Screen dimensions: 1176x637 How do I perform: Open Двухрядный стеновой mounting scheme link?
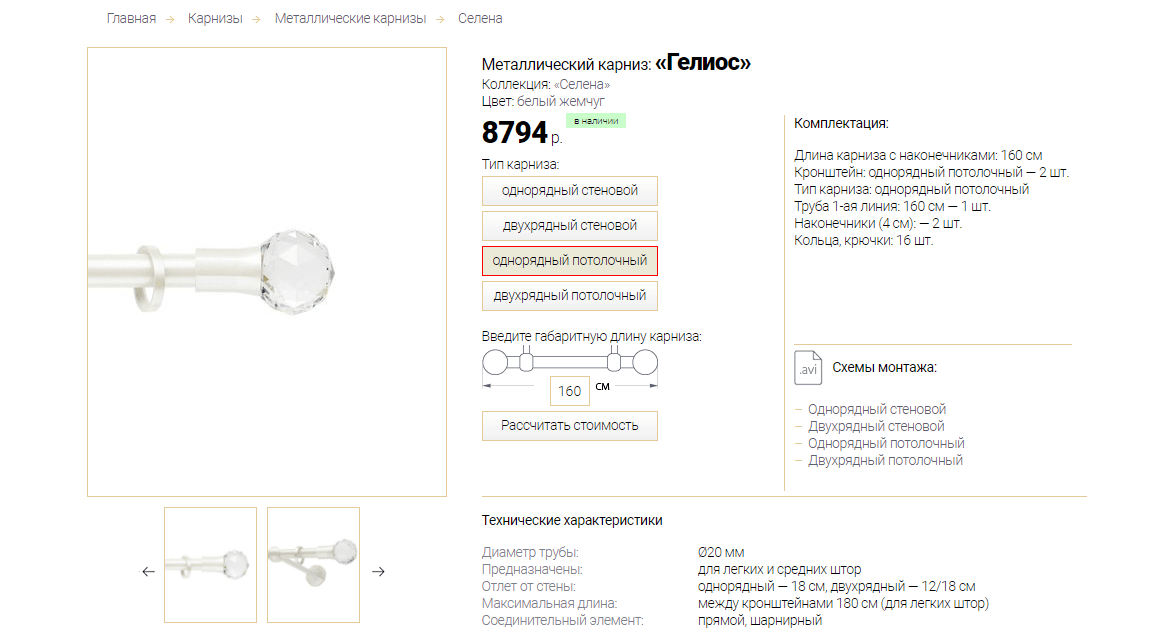(876, 426)
